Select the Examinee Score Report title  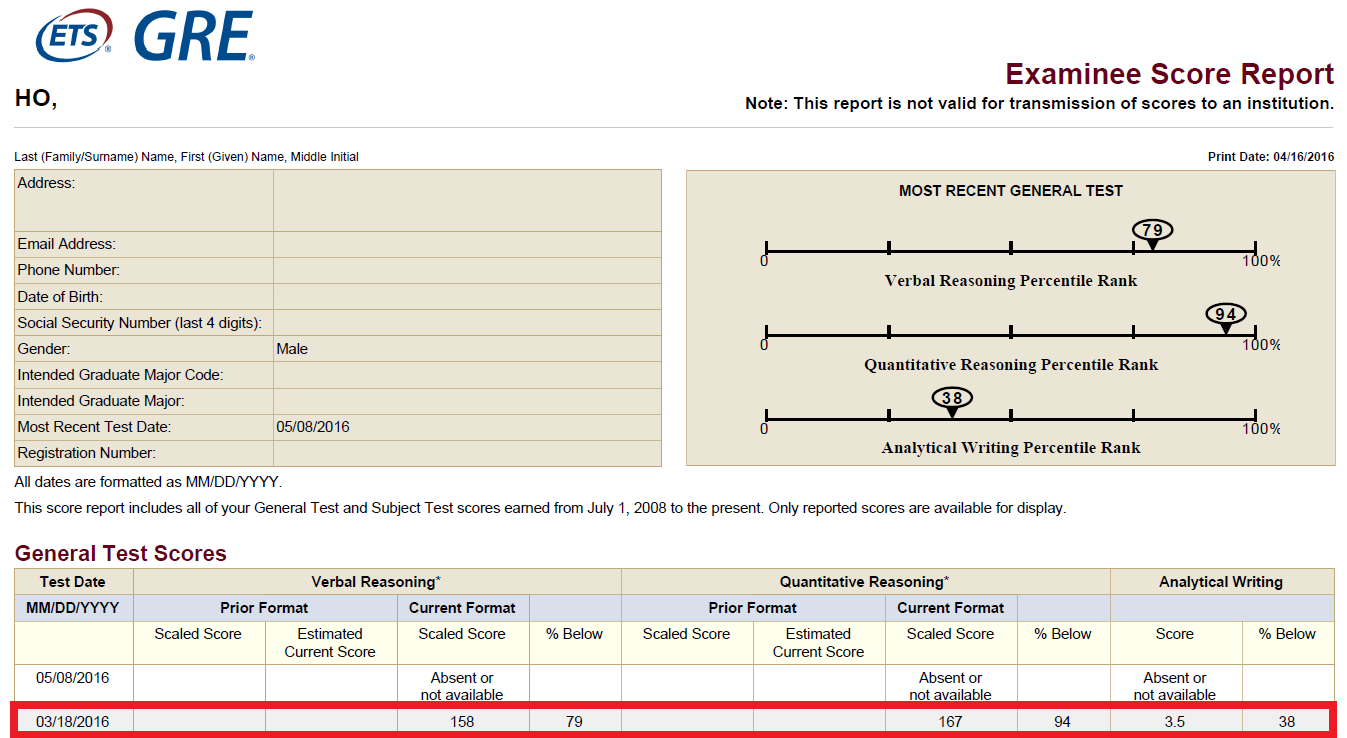tap(1169, 74)
